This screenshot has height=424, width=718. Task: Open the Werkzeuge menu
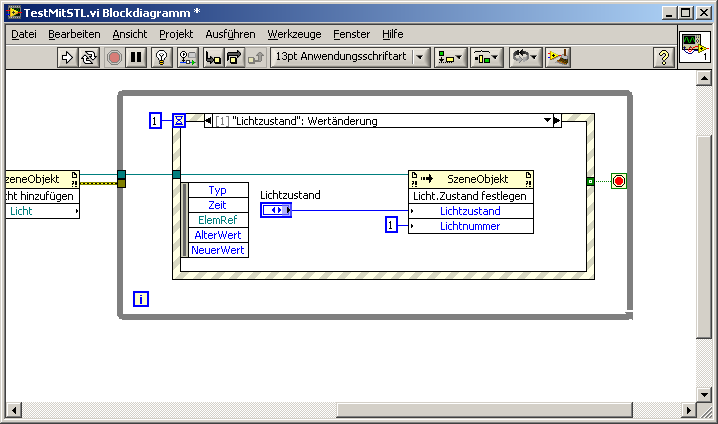[294, 34]
